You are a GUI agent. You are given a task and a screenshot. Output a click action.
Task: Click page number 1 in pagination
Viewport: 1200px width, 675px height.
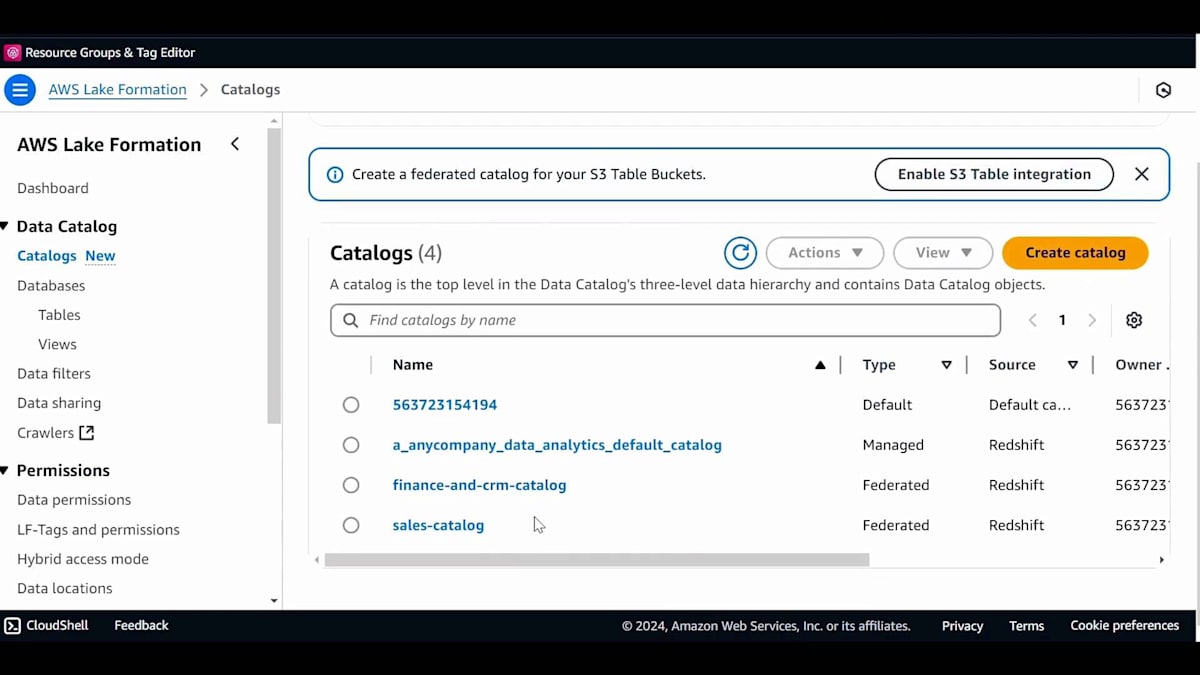pyautogui.click(x=1062, y=320)
